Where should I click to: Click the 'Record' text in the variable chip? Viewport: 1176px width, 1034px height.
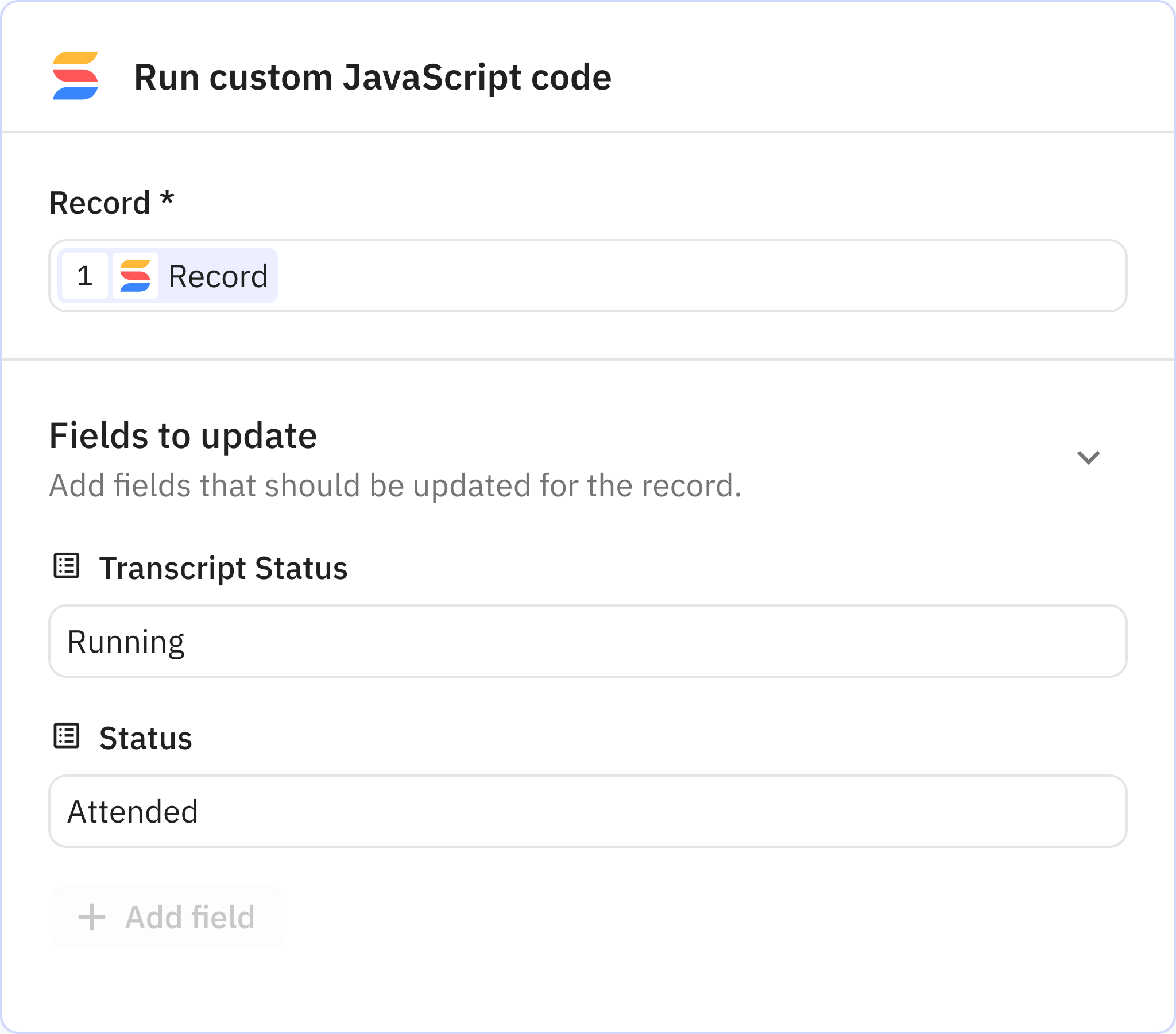click(x=218, y=276)
